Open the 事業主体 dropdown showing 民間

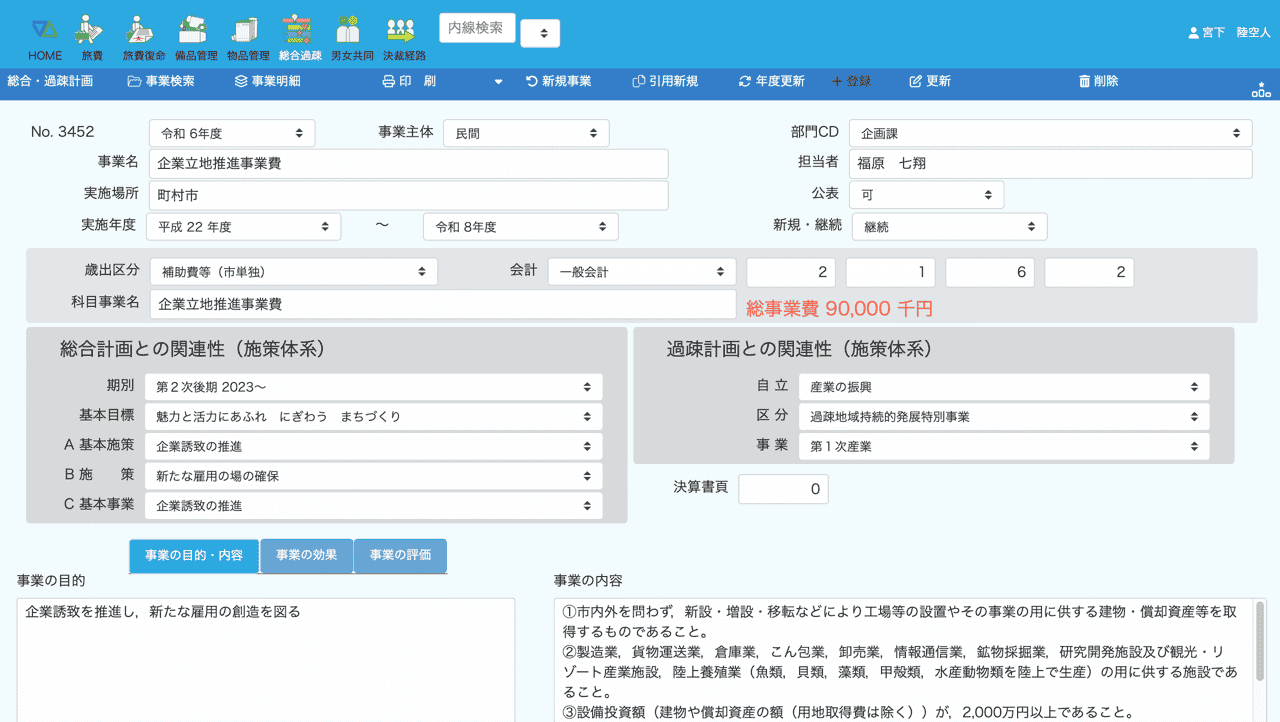(525, 133)
